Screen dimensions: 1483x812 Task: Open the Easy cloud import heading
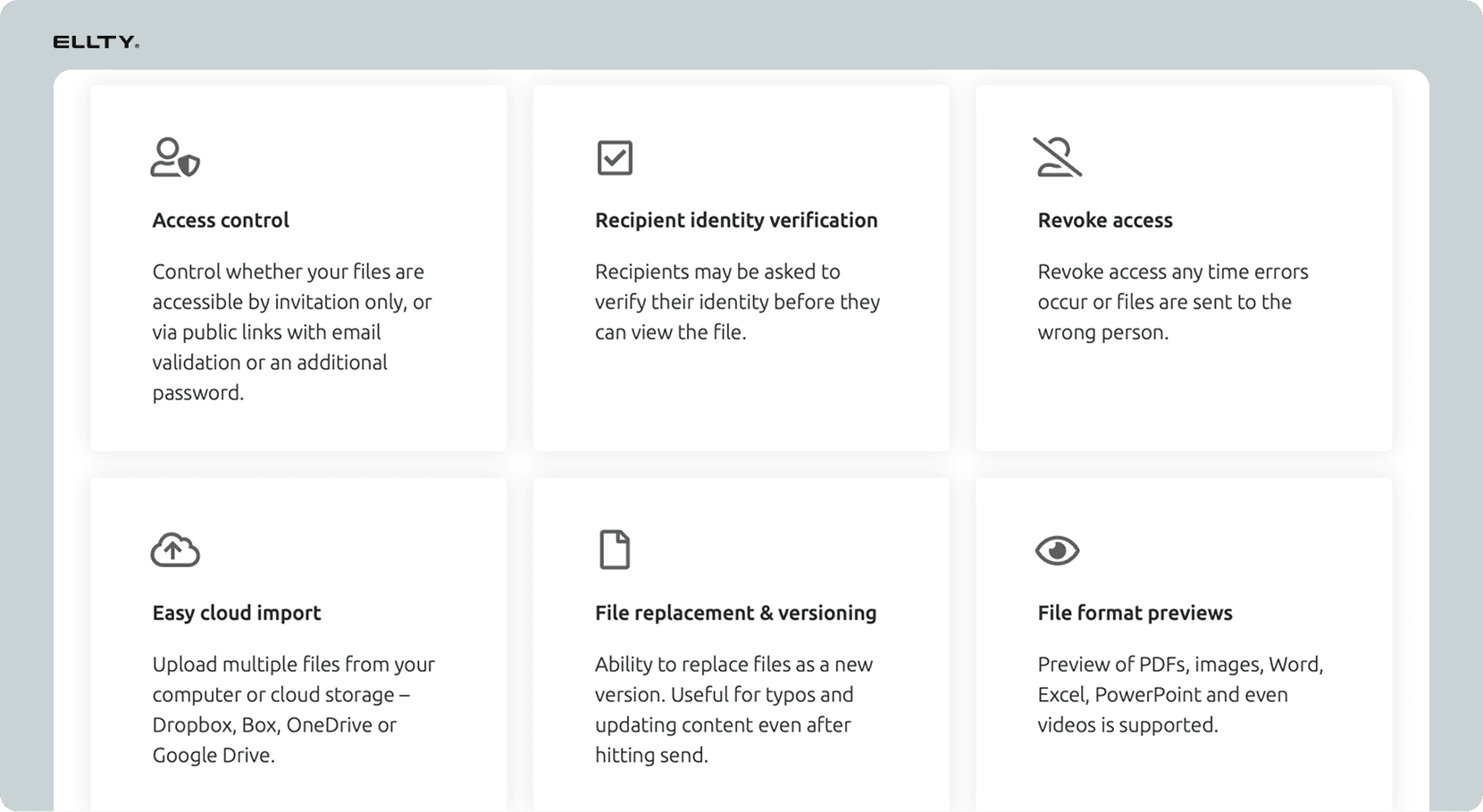pyautogui.click(x=237, y=613)
